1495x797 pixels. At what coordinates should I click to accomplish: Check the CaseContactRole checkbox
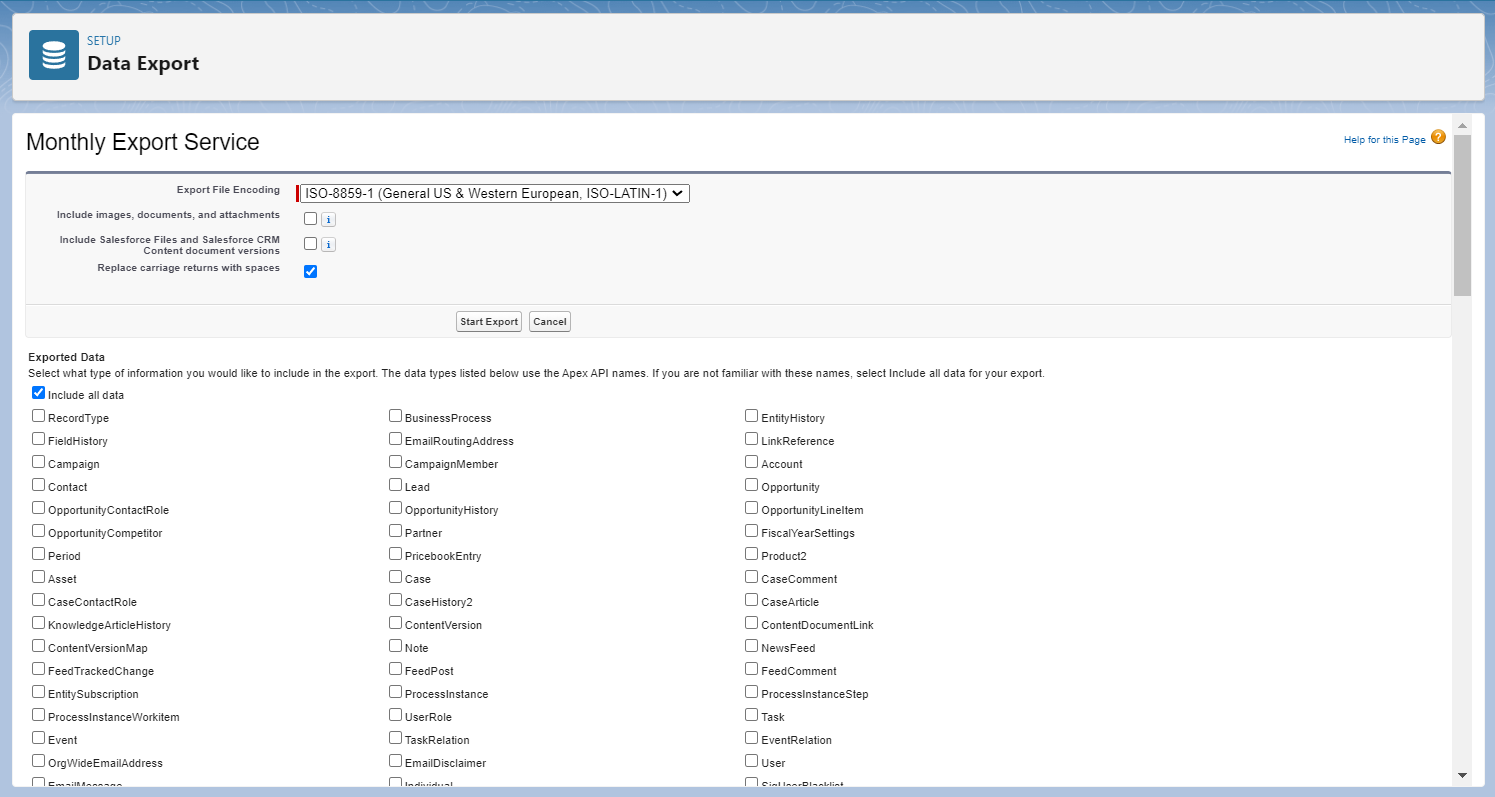[38, 600]
